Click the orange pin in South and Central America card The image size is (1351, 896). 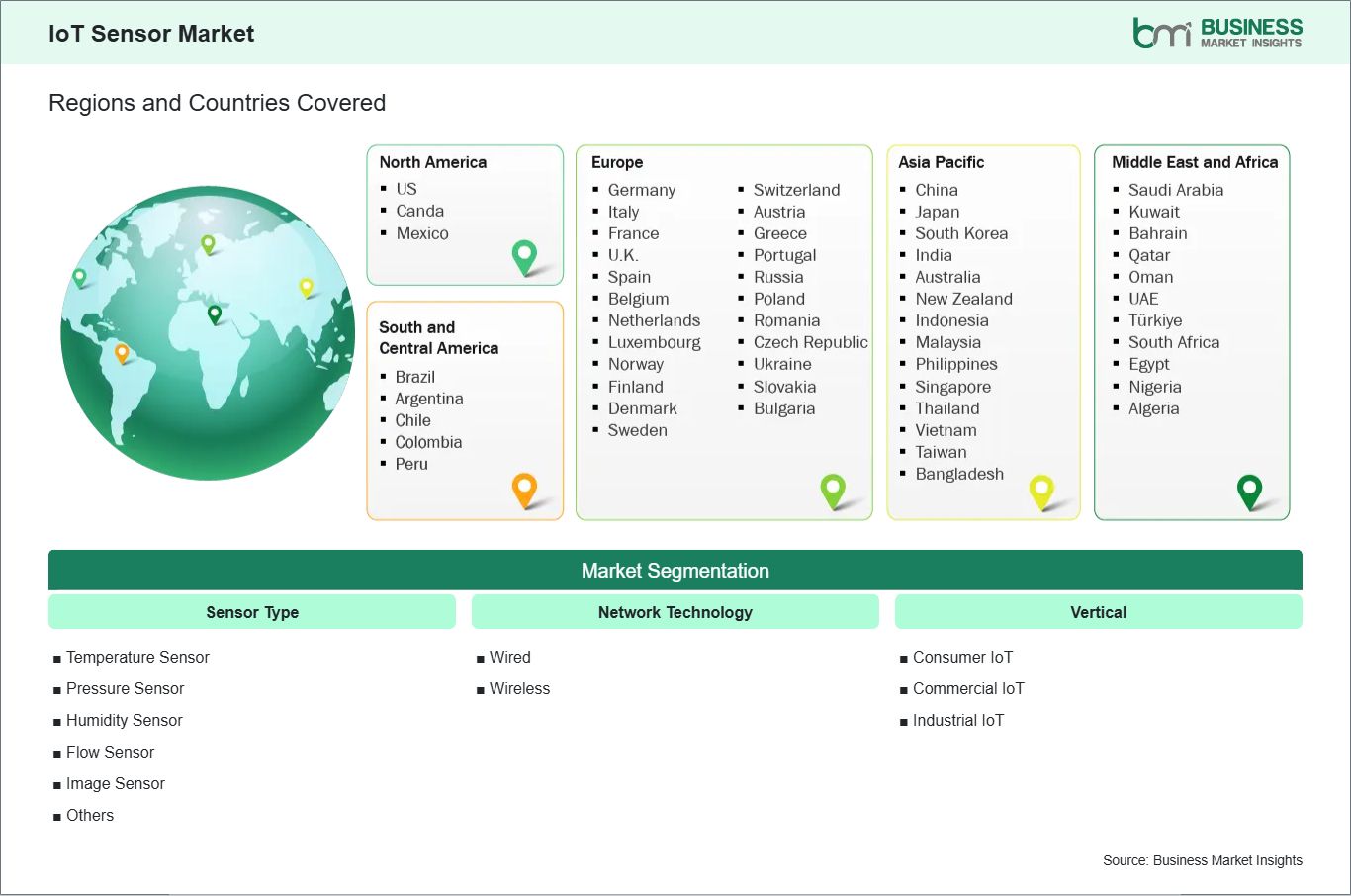coord(524,491)
